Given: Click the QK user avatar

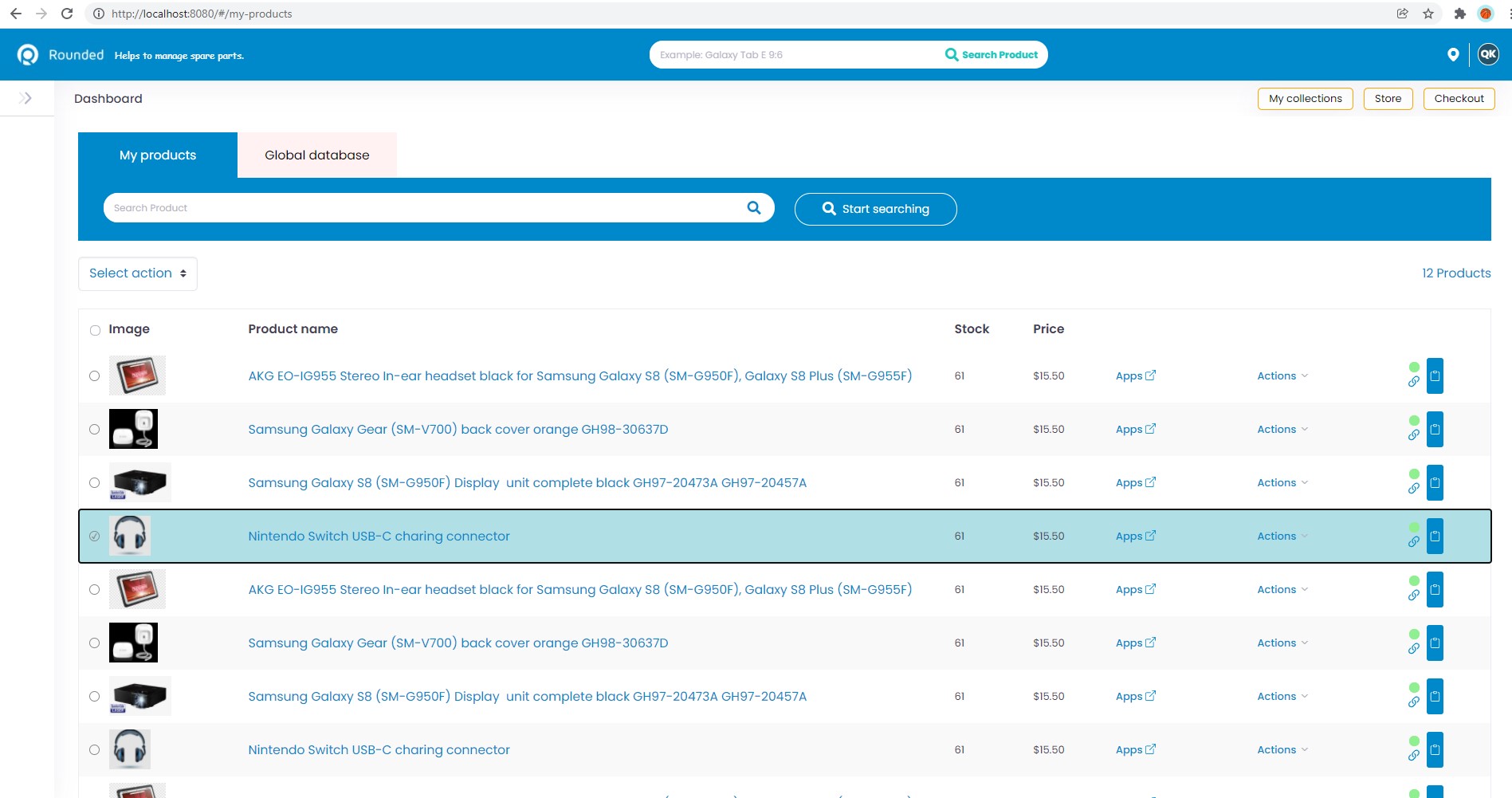Looking at the screenshot, I should [x=1487, y=54].
